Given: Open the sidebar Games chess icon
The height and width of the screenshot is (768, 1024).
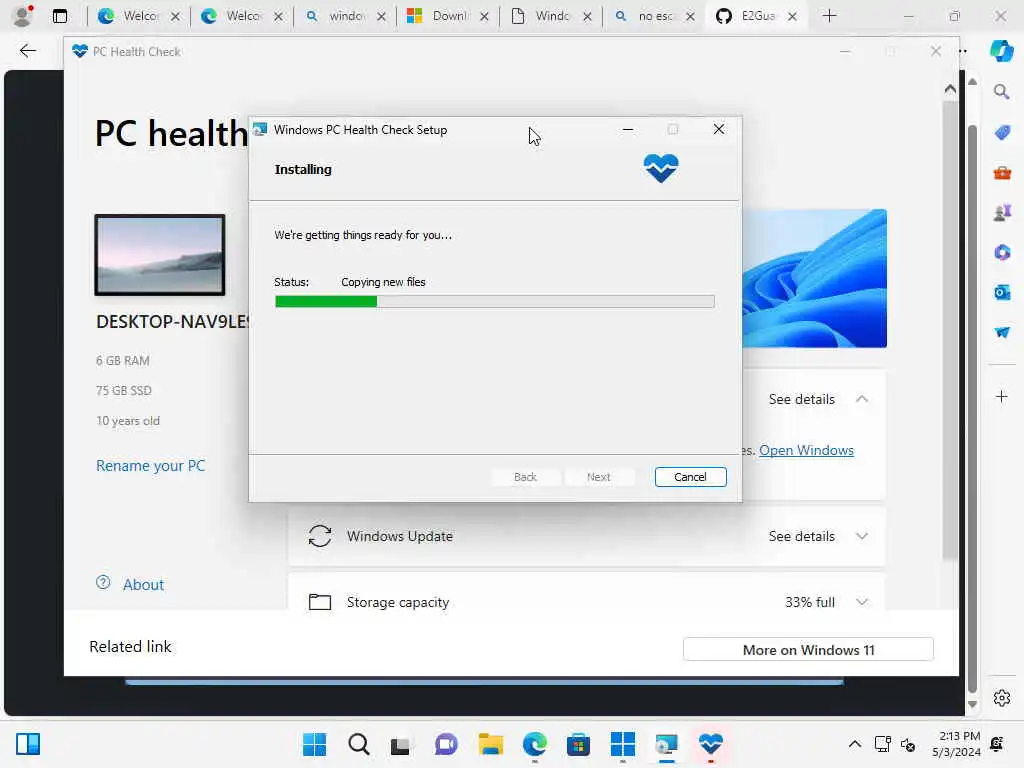Looking at the screenshot, I should (x=1002, y=212).
